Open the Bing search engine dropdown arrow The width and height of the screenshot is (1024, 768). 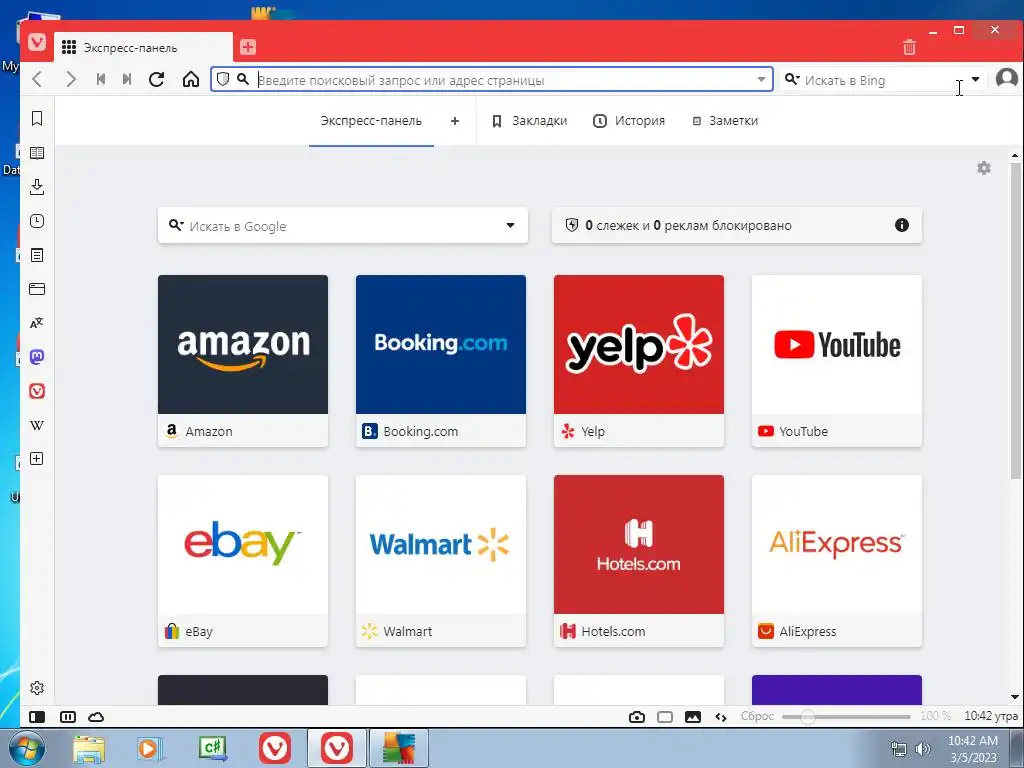coord(976,79)
